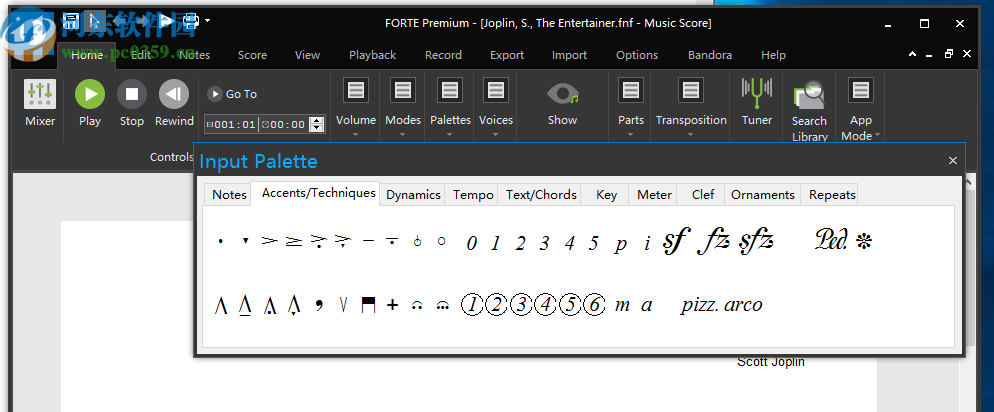
Task: Select the fz forzando symbol
Action: [x=714, y=241]
